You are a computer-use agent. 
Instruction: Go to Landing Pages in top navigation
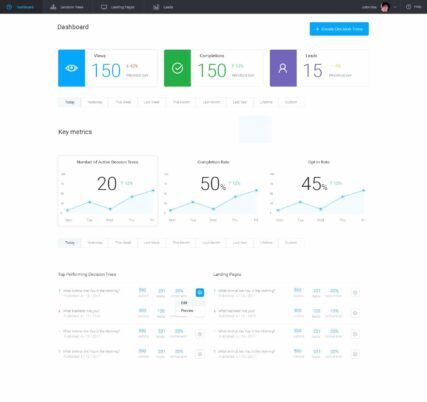tap(118, 7)
